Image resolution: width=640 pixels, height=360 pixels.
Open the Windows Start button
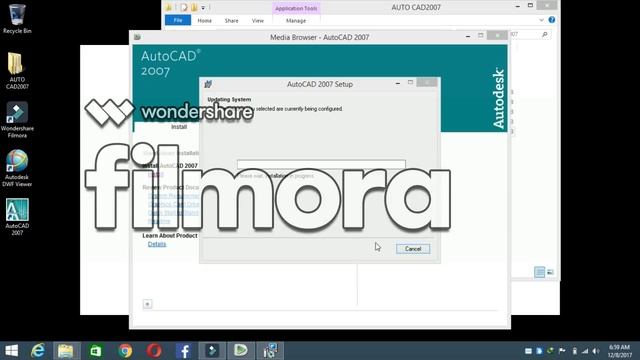point(11,351)
